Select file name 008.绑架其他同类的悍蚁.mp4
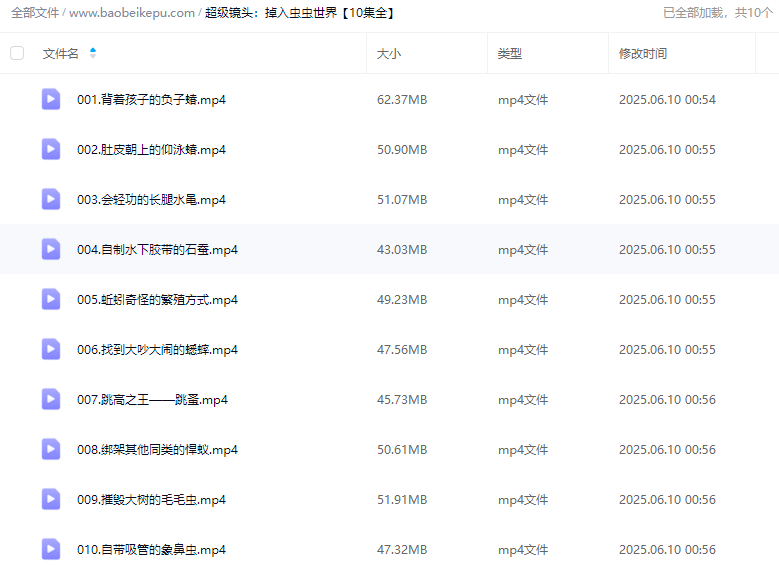Screen dimensions: 779x567 [x=157, y=450]
